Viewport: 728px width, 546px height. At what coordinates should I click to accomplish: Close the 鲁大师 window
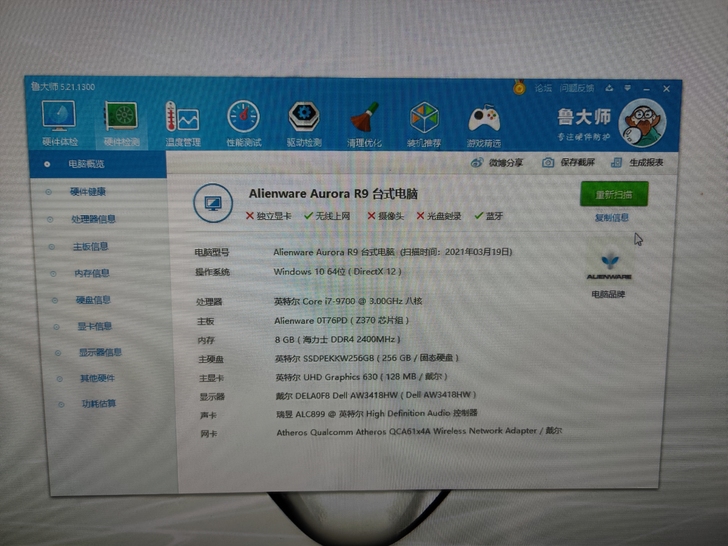(x=666, y=89)
